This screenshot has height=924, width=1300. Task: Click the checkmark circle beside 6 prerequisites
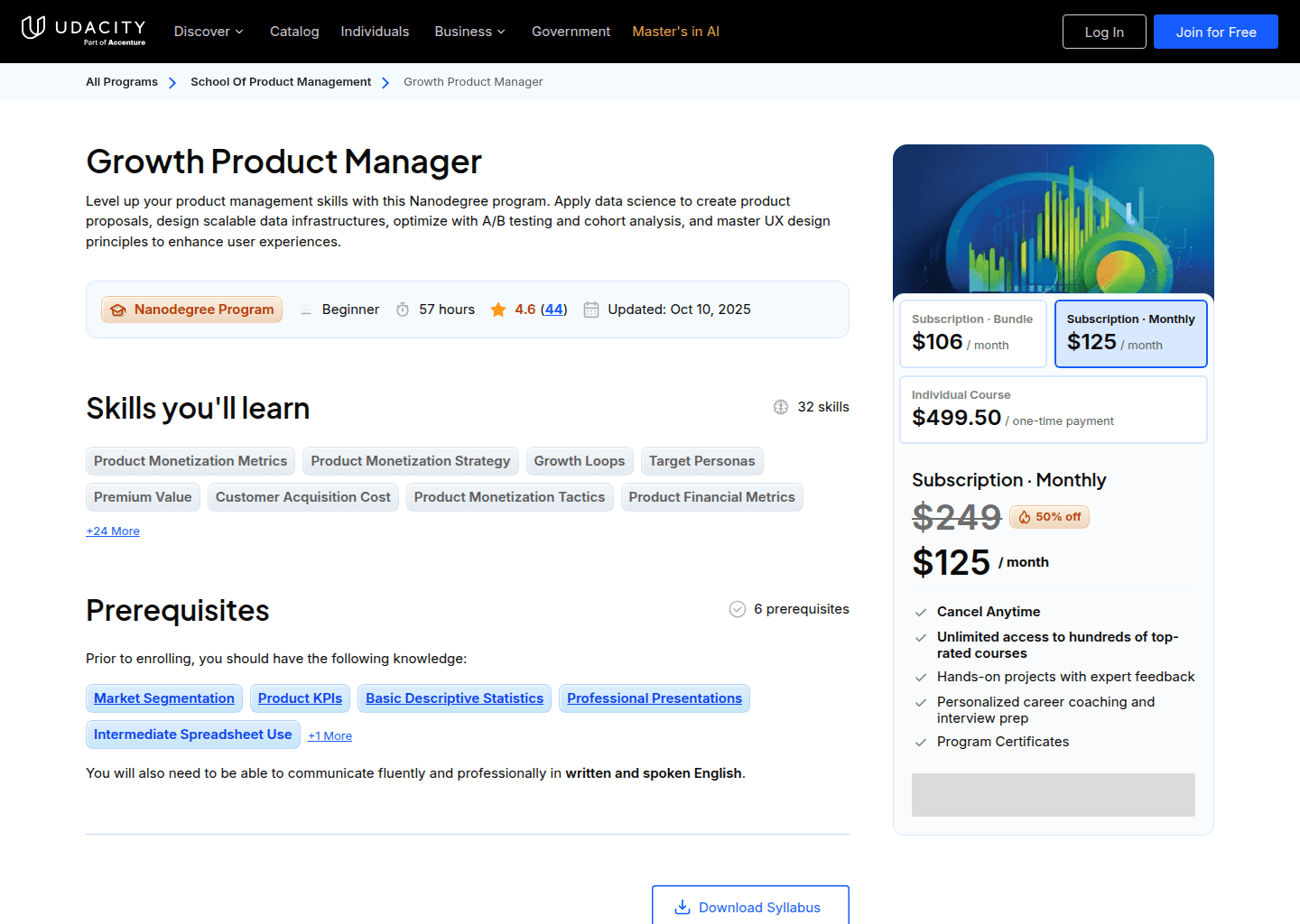point(737,609)
